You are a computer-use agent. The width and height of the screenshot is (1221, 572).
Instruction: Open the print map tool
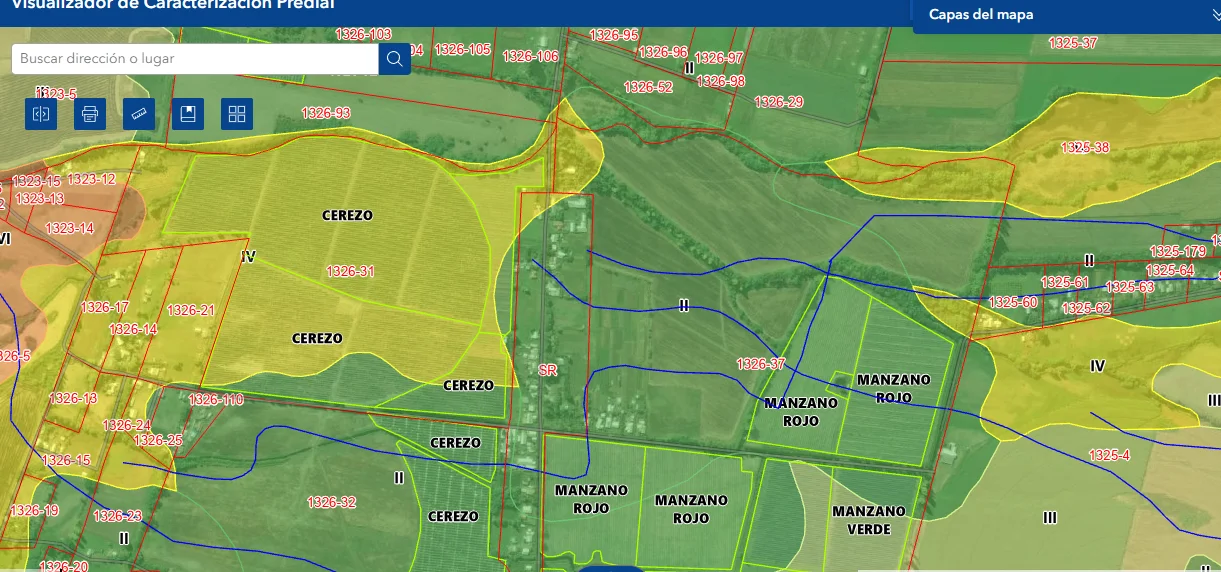90,114
